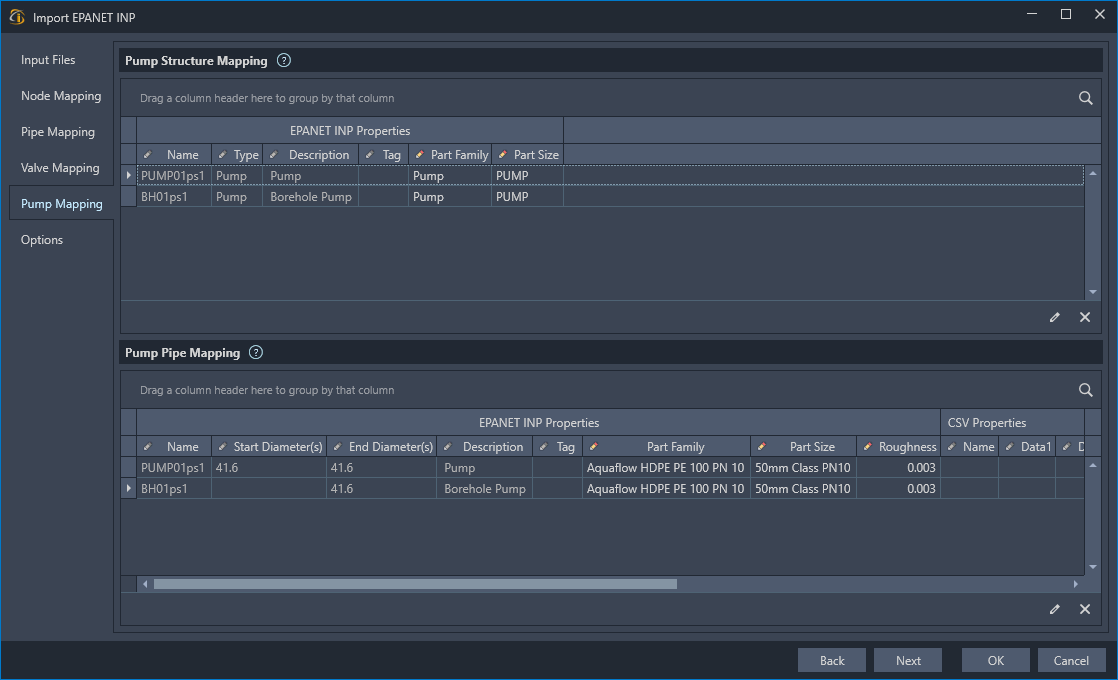
Task: Open help for Pump Pipe Mapping
Action: [x=256, y=352]
